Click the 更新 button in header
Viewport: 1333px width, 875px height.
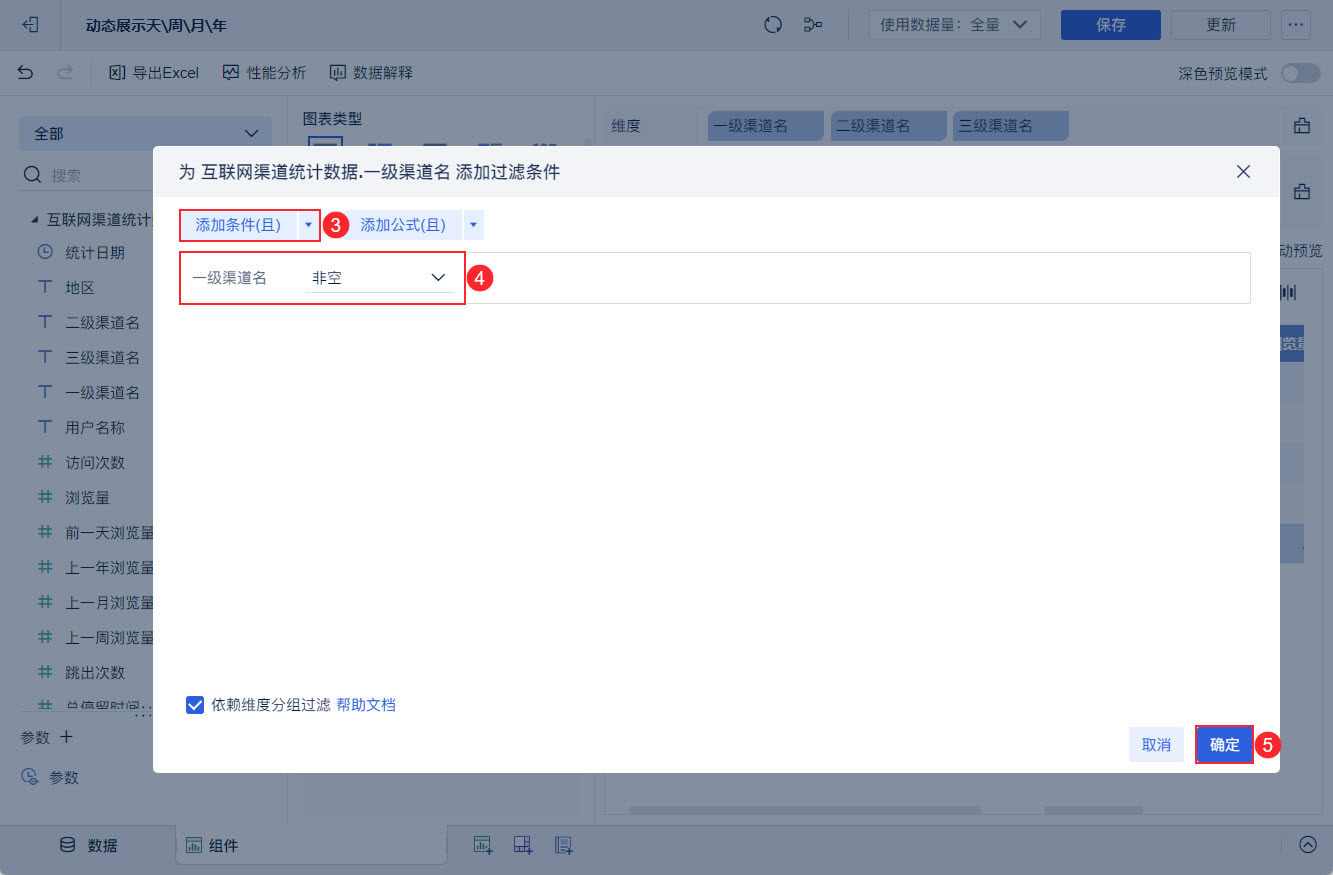[x=1221, y=25]
